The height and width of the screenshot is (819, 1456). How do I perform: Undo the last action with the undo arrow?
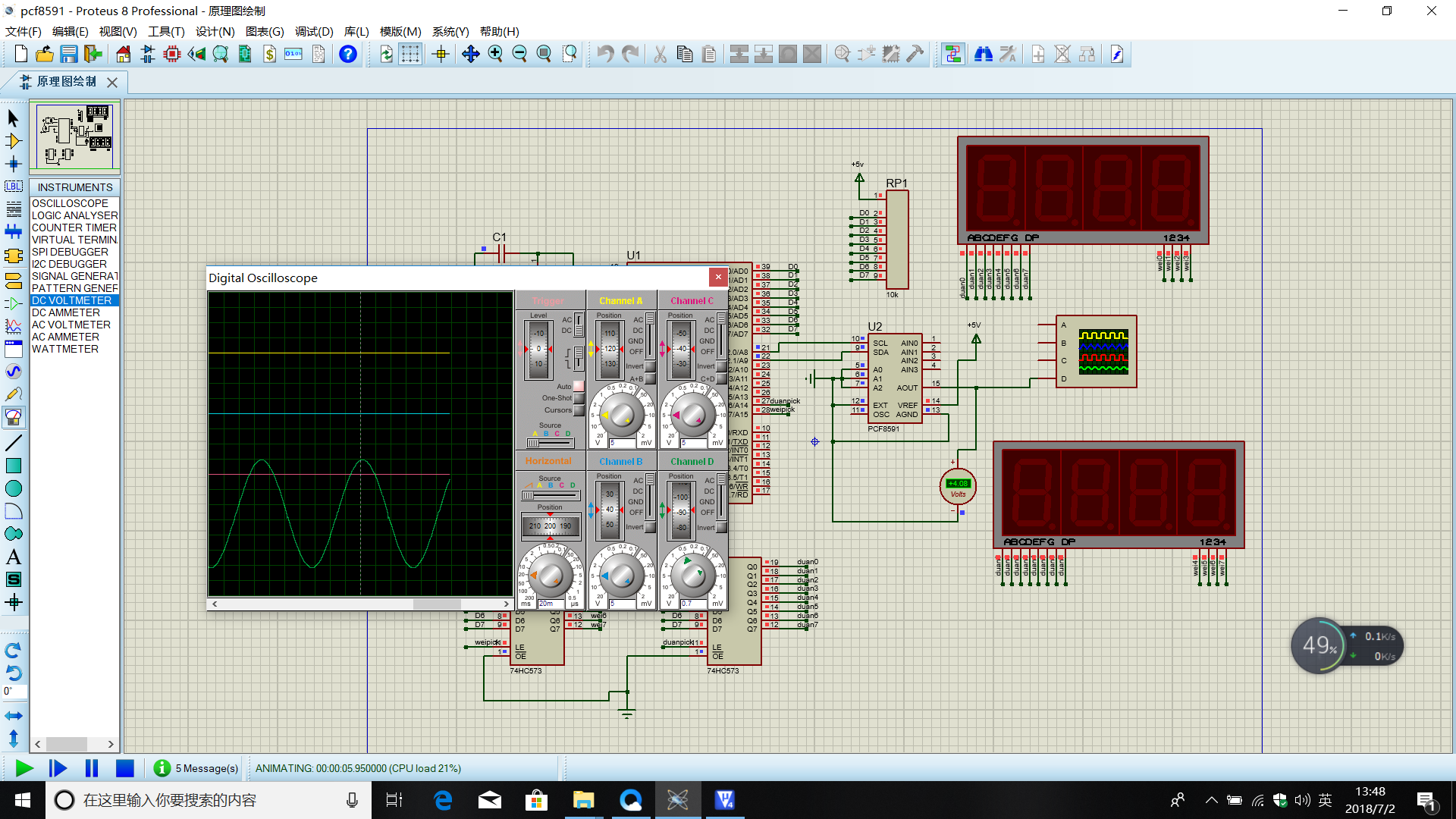[x=605, y=54]
